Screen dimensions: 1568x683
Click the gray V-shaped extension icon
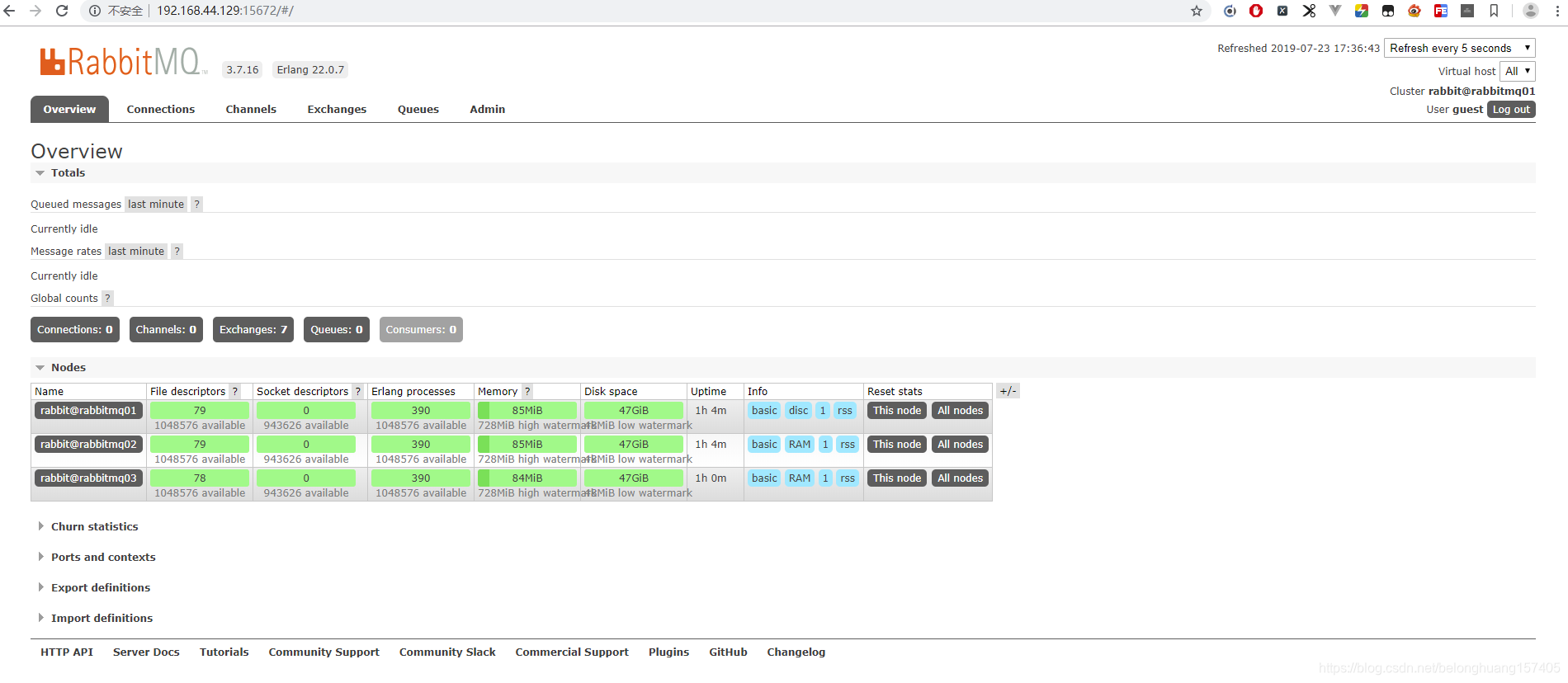point(1335,11)
